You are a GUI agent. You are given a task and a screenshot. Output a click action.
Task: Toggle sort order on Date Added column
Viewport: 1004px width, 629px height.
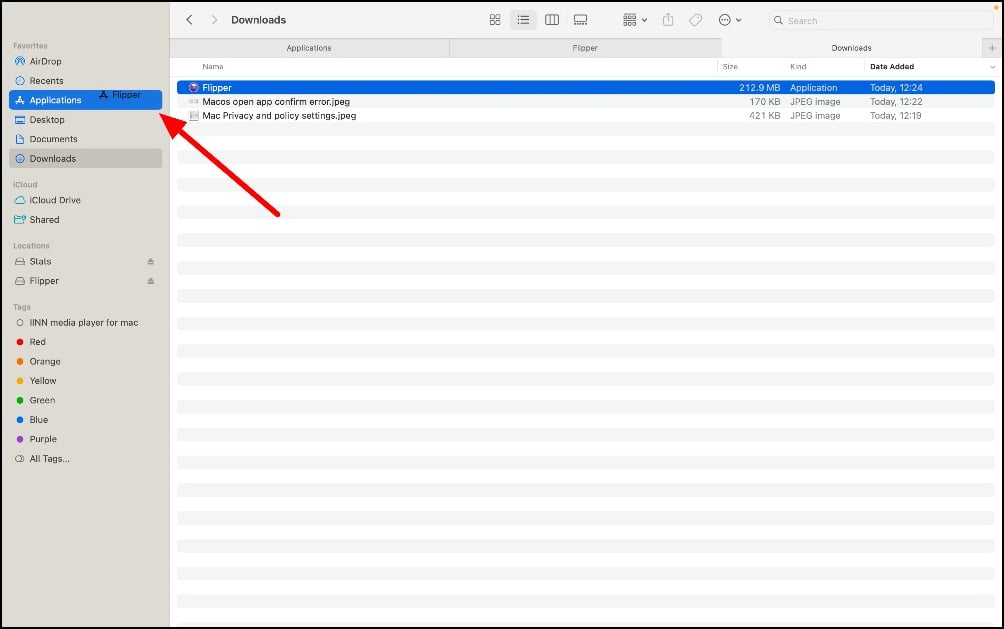(990, 67)
